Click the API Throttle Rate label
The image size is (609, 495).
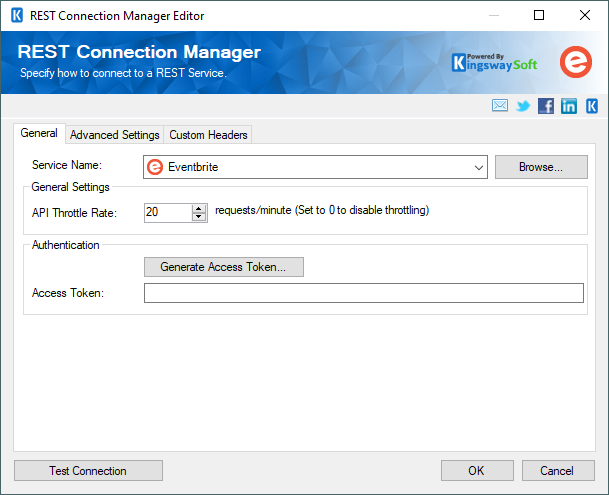click(74, 213)
